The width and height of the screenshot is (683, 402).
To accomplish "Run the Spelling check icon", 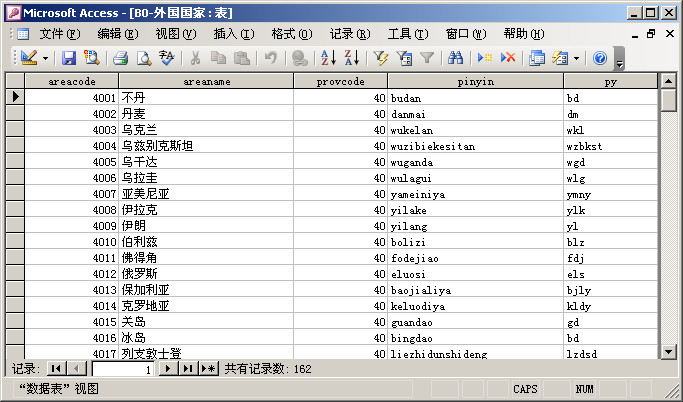I will 167,57.
